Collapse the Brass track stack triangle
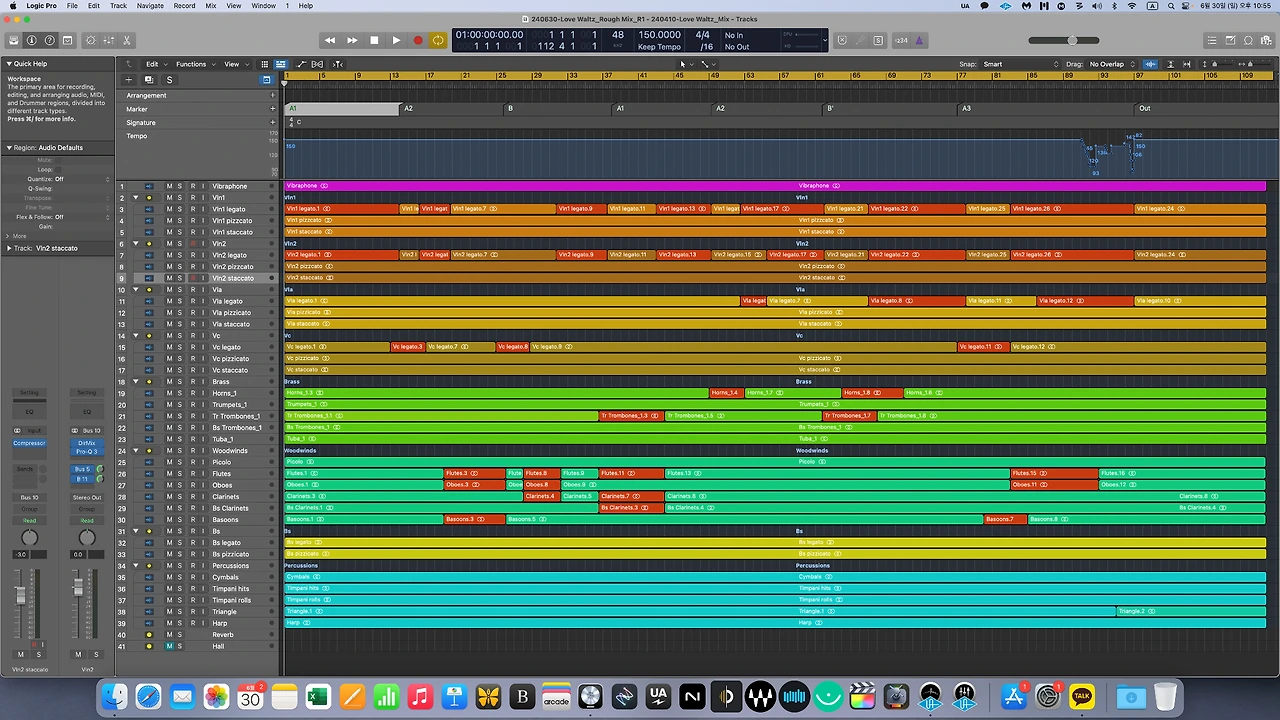1280x720 pixels. click(135, 382)
